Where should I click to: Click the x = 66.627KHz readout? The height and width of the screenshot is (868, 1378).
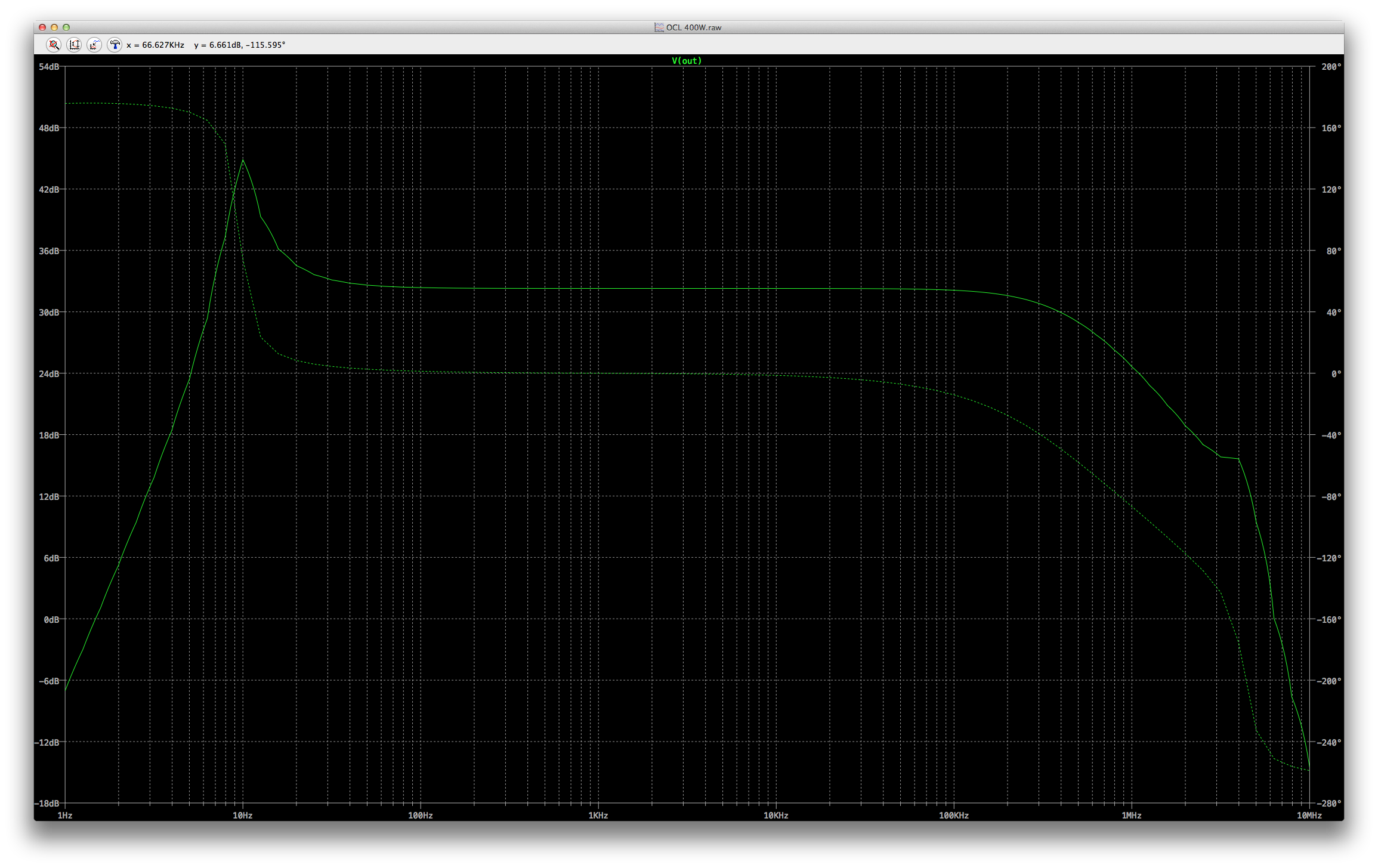coord(155,45)
